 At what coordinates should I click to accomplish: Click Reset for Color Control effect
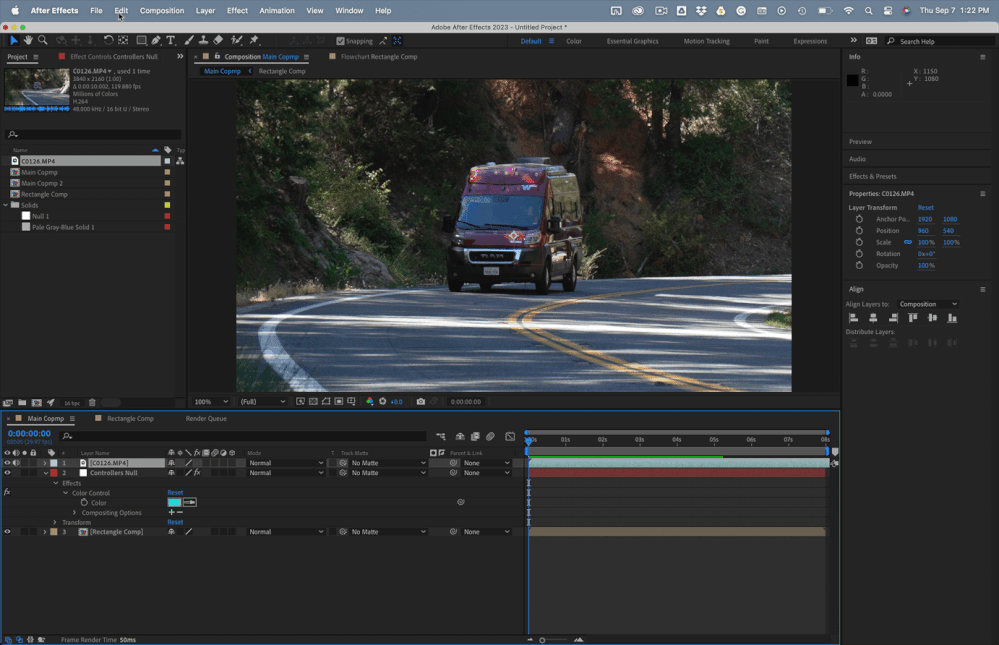click(175, 493)
